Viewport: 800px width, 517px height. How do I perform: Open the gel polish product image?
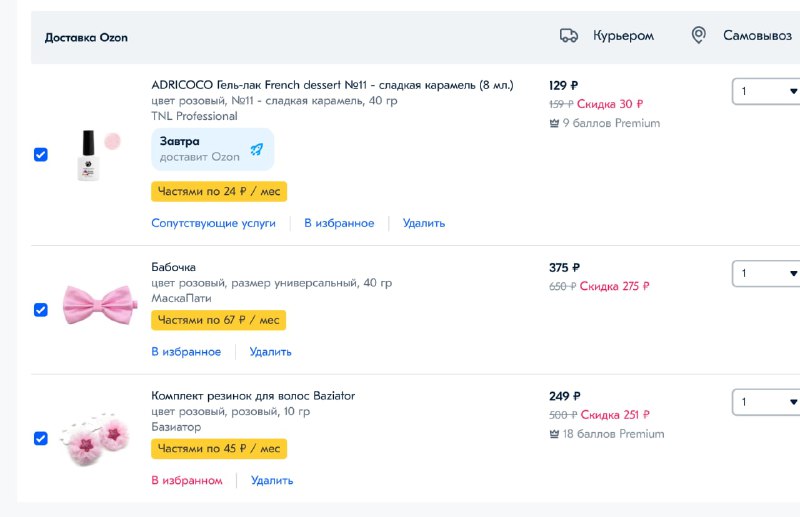(x=98, y=155)
